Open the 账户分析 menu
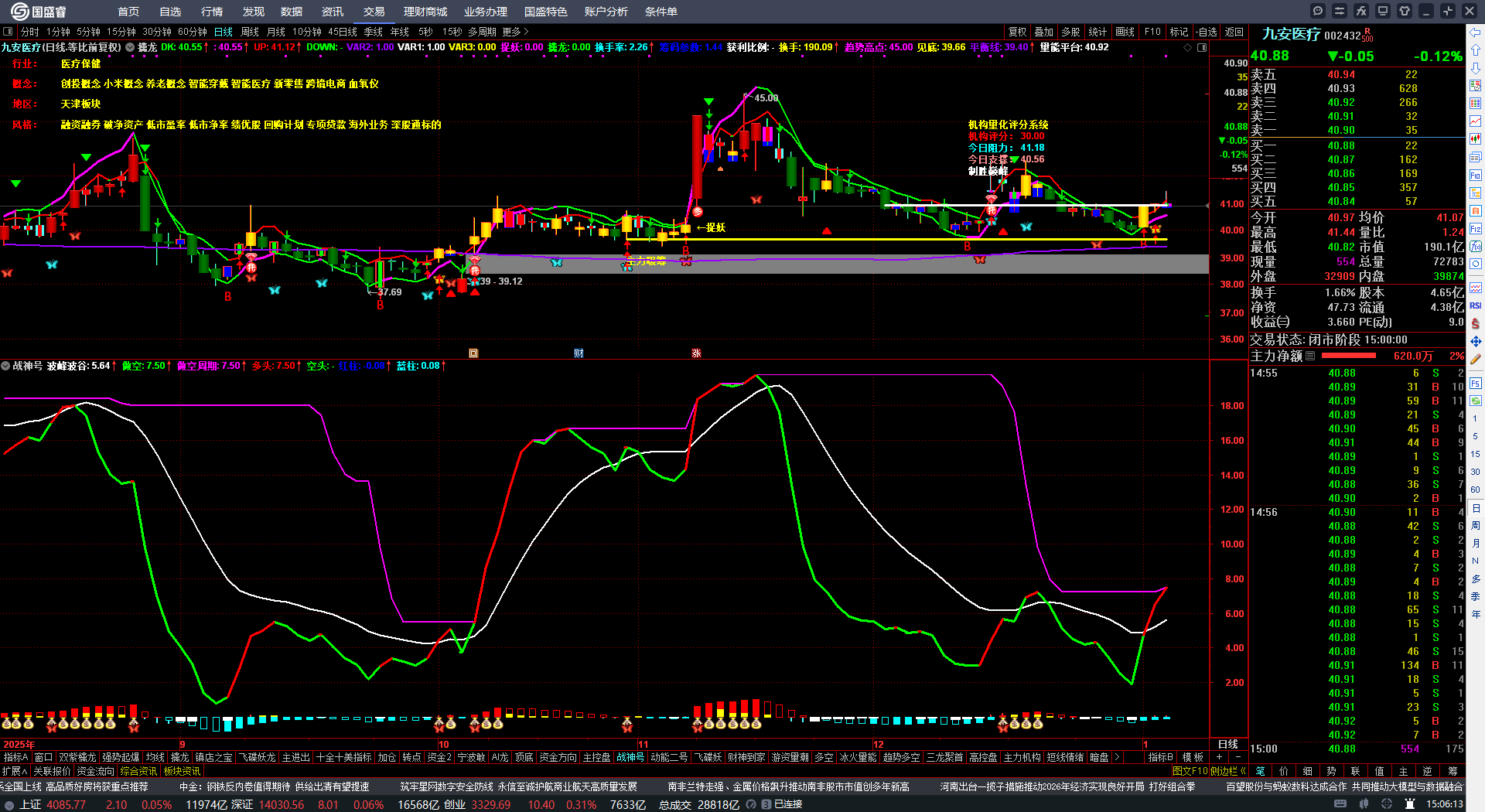This screenshot has height=812, width=1485. pyautogui.click(x=606, y=12)
